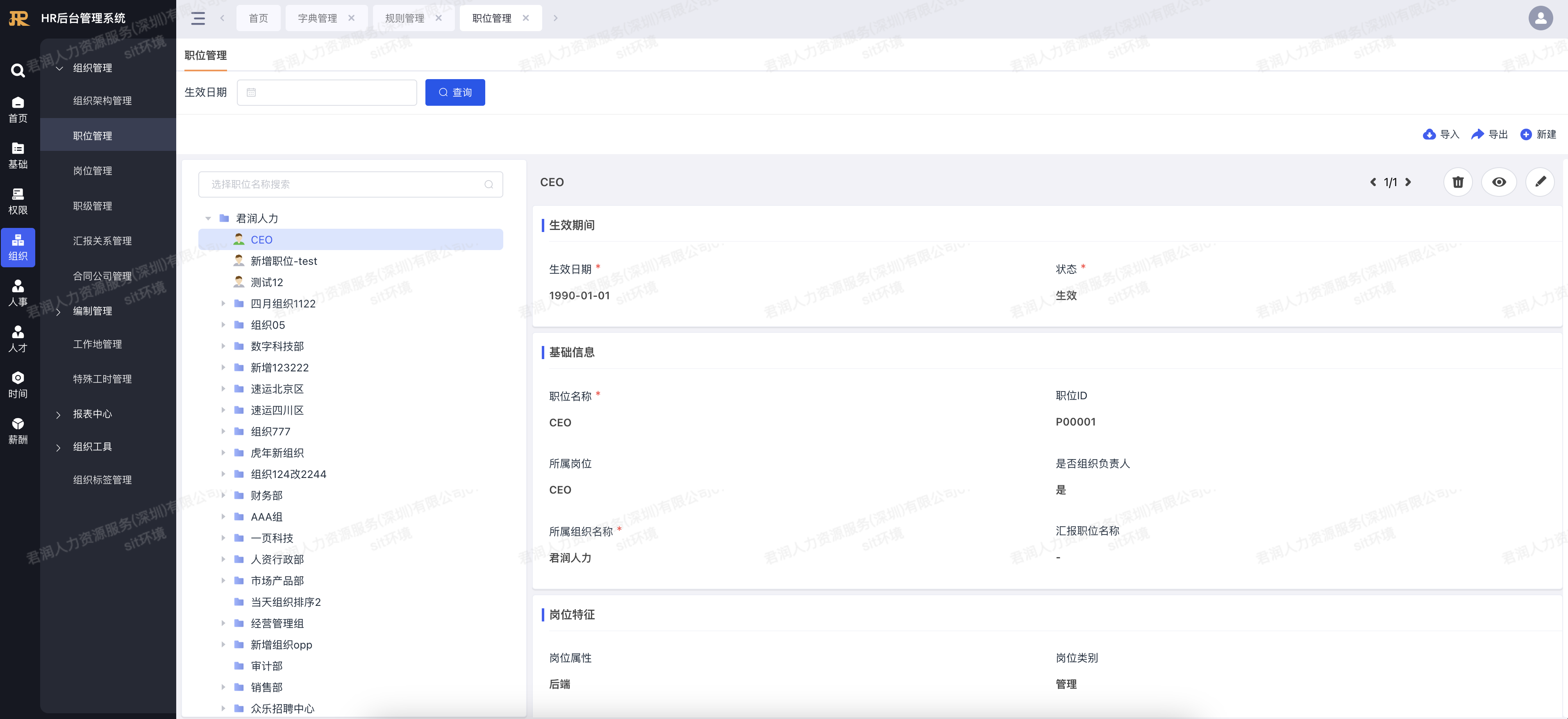Open 汇报关系管理 in the side menu
Image resolution: width=1568 pixels, height=719 pixels.
[102, 241]
